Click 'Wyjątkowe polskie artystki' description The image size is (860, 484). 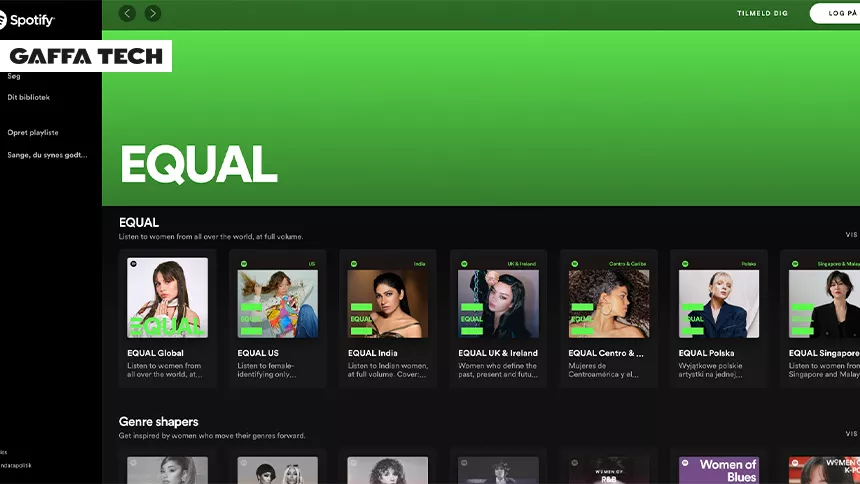(x=710, y=370)
